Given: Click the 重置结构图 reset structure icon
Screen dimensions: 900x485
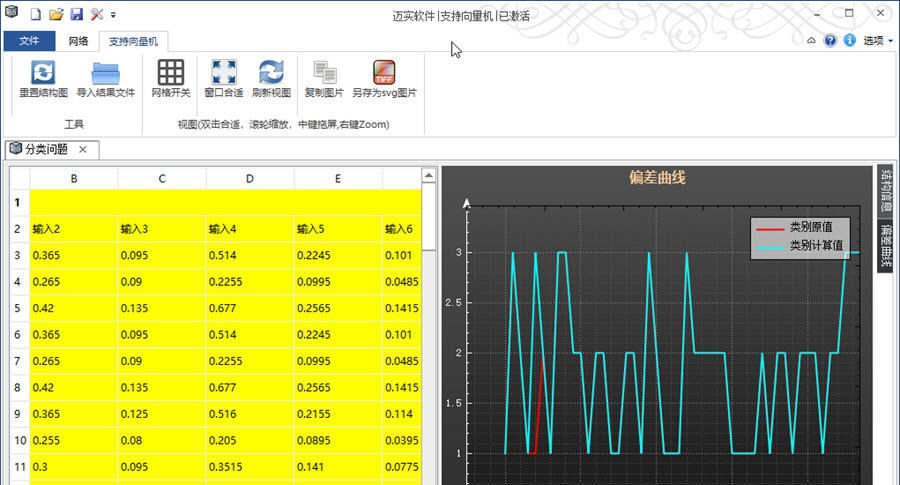Looking at the screenshot, I should 43,73.
